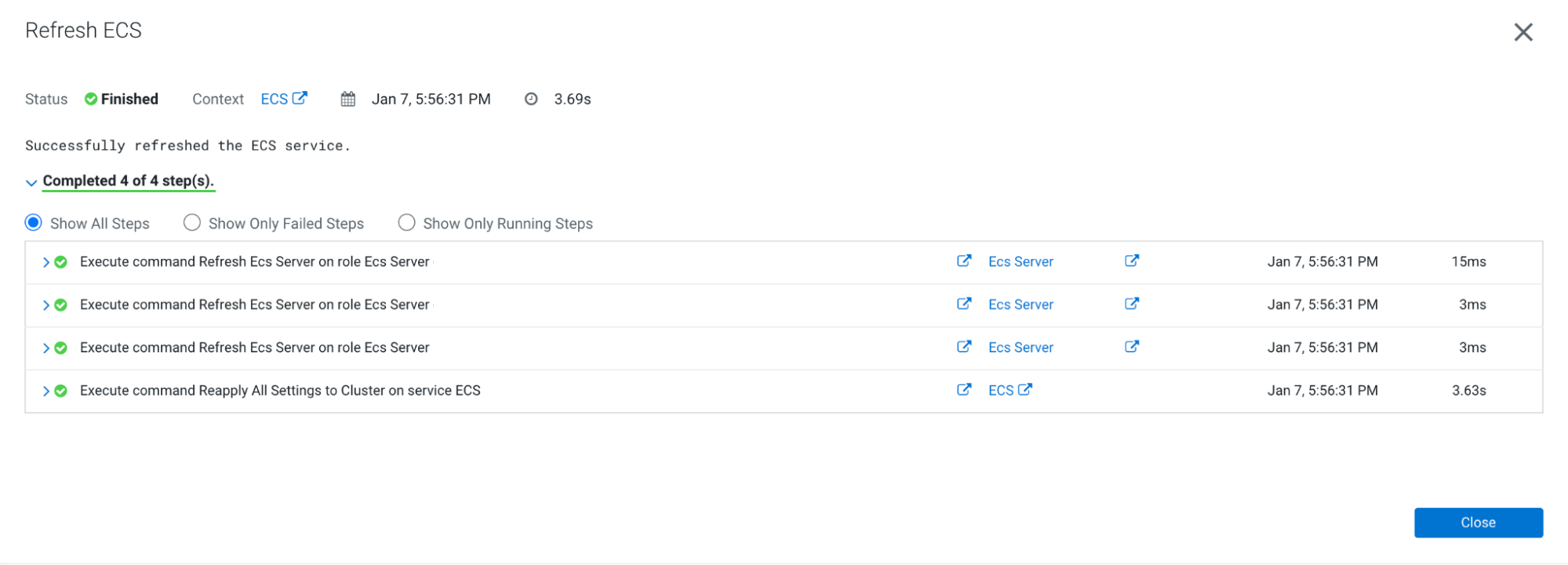Open external link icon for first Refresh step
Image resolution: width=1568 pixels, height=565 pixels.
pyautogui.click(x=964, y=261)
